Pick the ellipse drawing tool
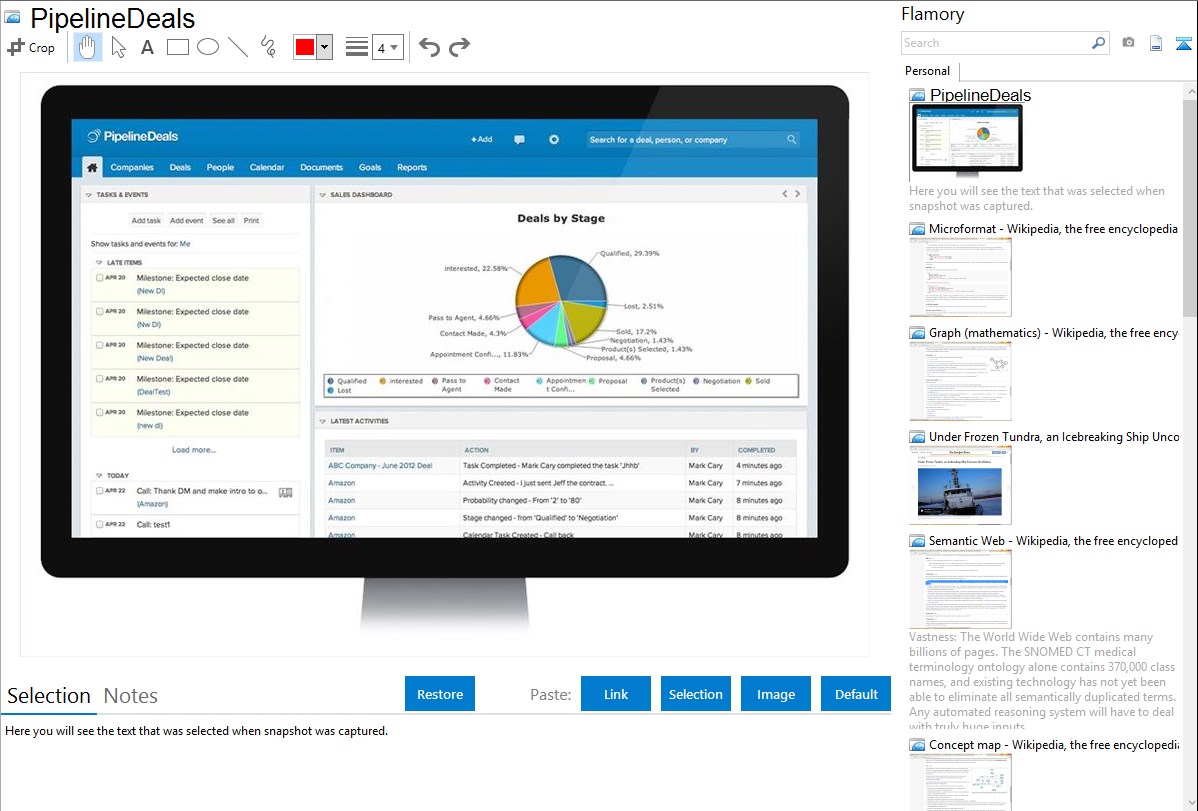This screenshot has height=811, width=1198. pos(208,47)
